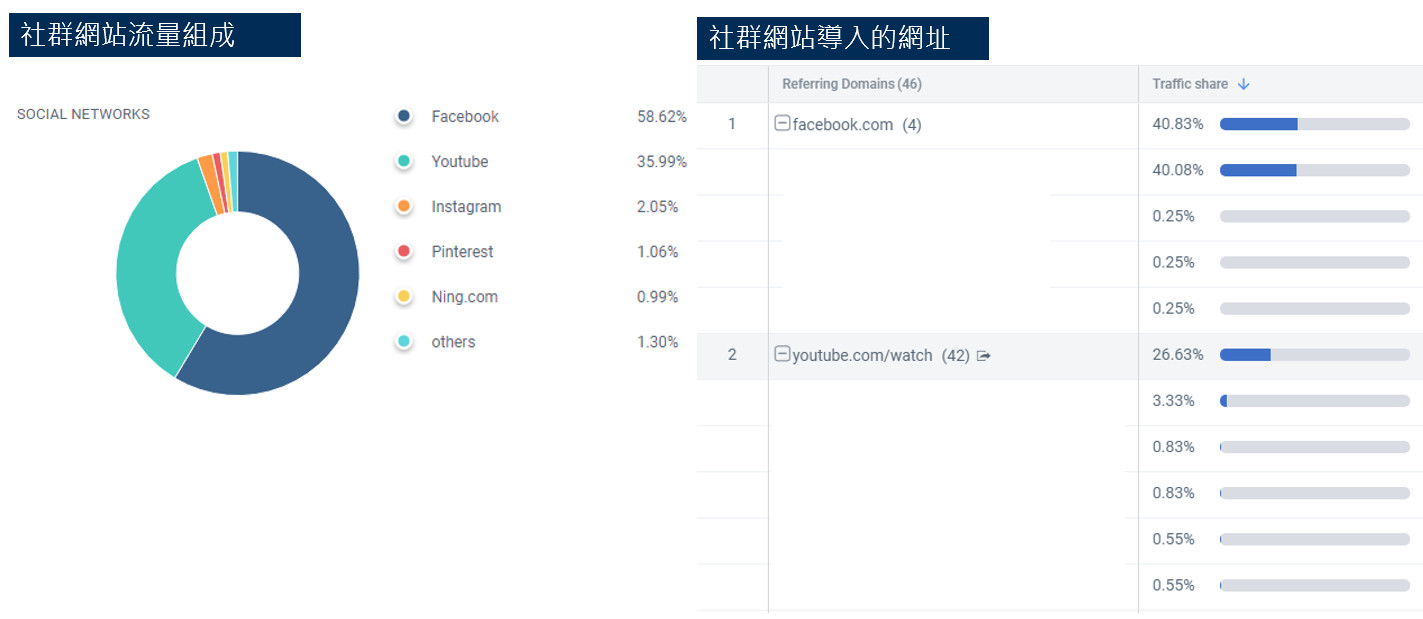Collapse the youtube.com/watch domain group
Viewport: 1423px width, 619px height.
[x=782, y=355]
